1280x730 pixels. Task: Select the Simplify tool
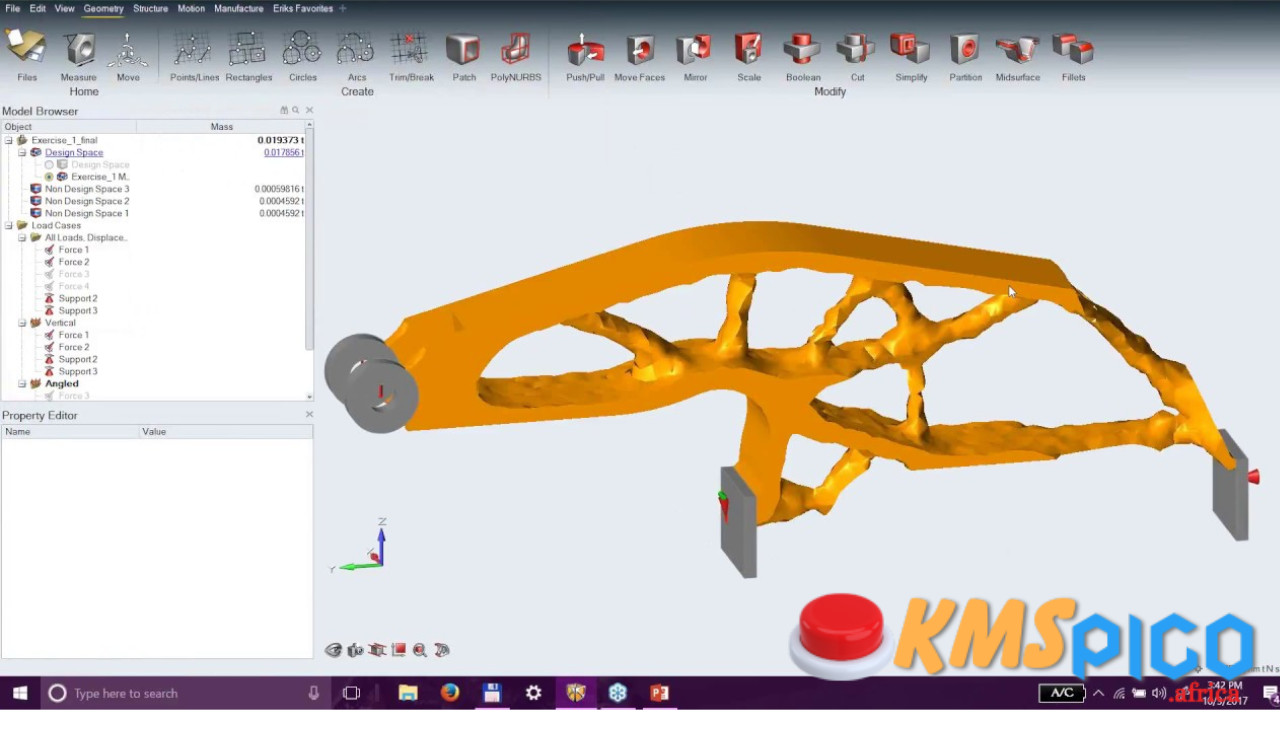pyautogui.click(x=911, y=56)
